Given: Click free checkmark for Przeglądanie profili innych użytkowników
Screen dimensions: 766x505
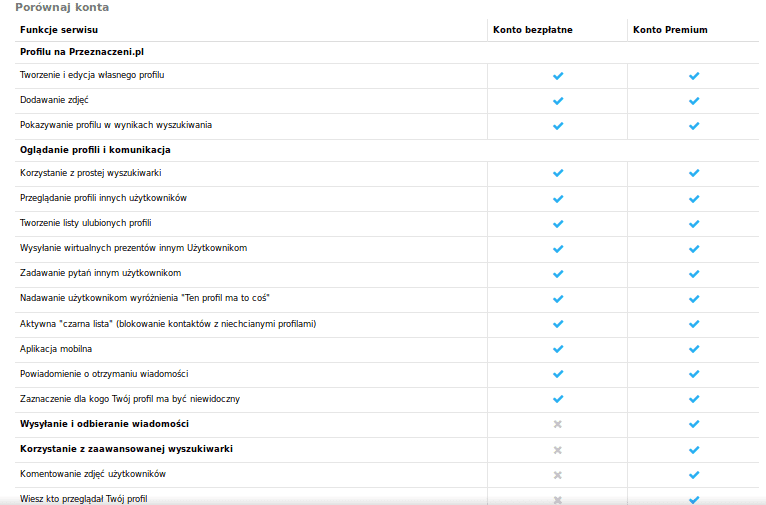Looking at the screenshot, I should pyautogui.click(x=558, y=198).
